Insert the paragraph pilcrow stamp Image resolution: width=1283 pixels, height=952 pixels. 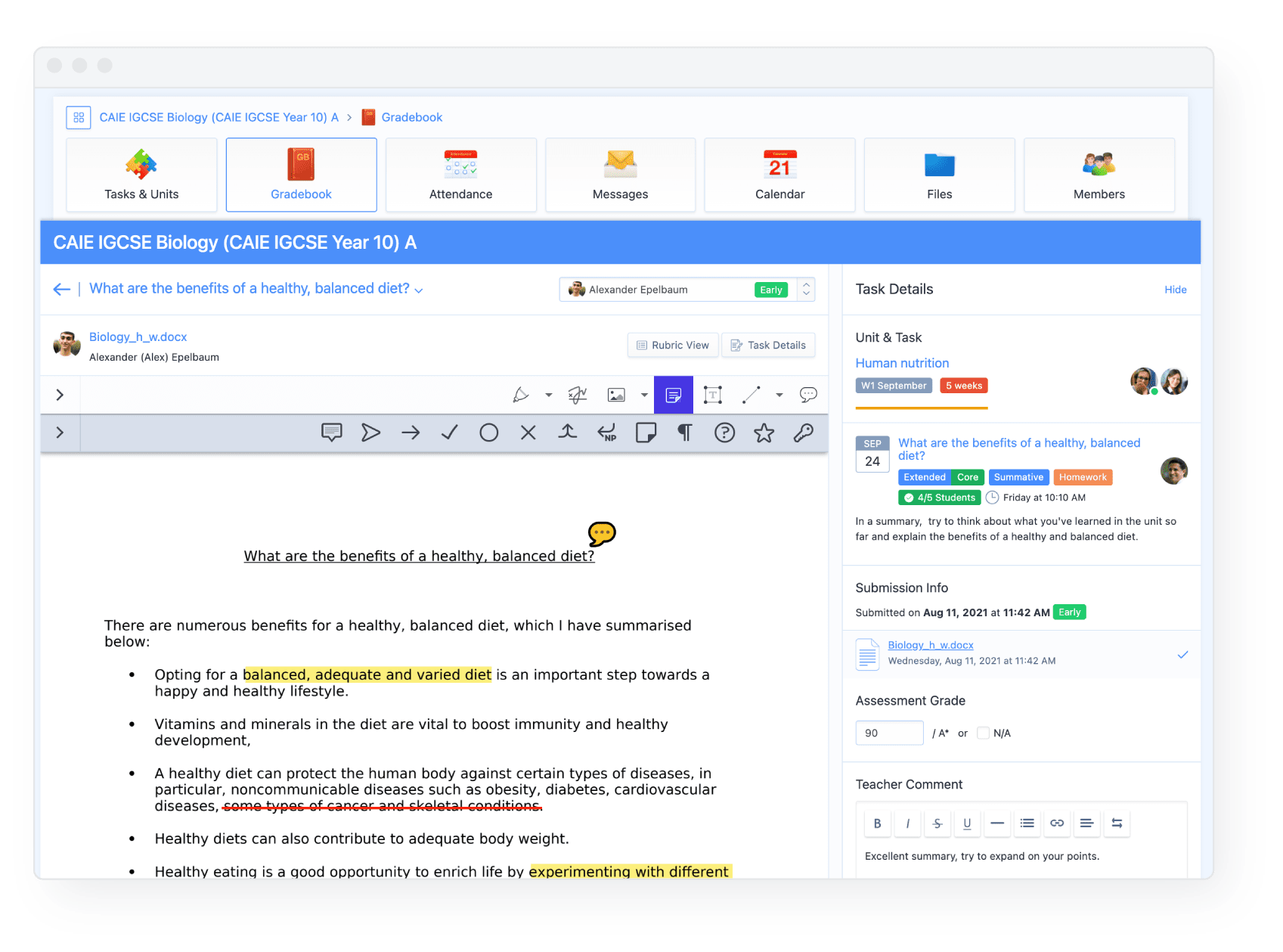tap(685, 433)
